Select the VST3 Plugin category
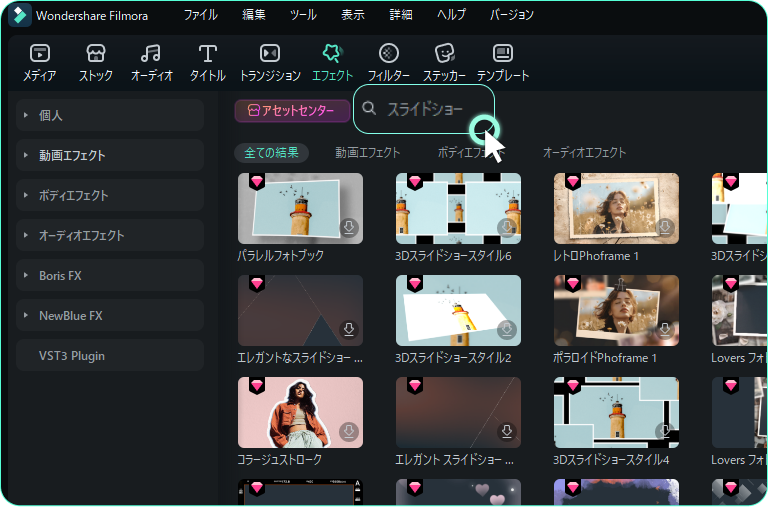The width and height of the screenshot is (768, 507). click(x=110, y=356)
